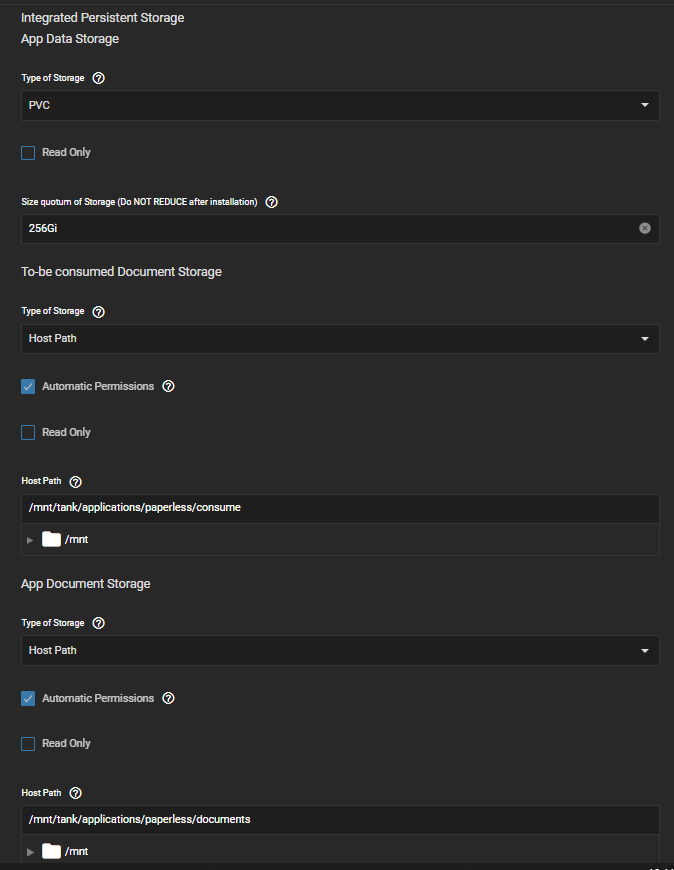Open help for consume Host Path
Viewport: 674px width, 870px height.
[x=75, y=482]
